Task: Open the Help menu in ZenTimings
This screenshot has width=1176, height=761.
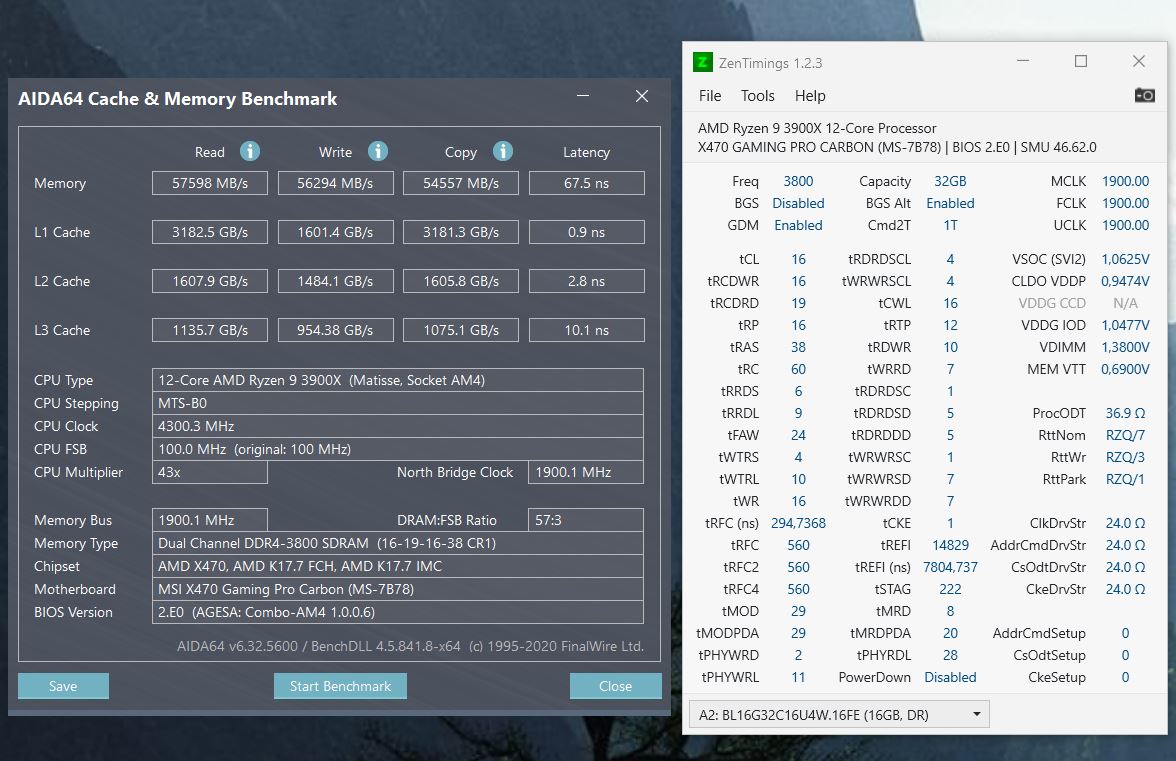Action: click(x=810, y=96)
